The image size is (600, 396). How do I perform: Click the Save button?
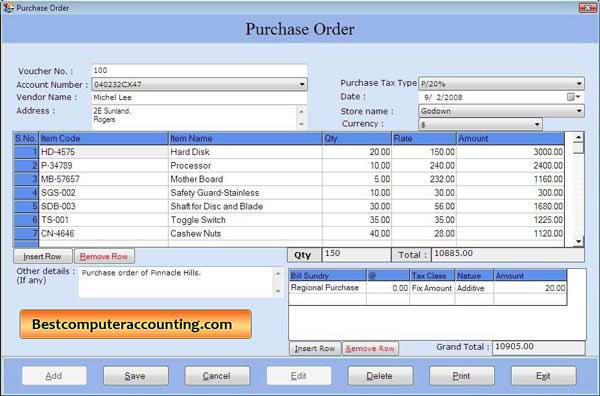135,376
